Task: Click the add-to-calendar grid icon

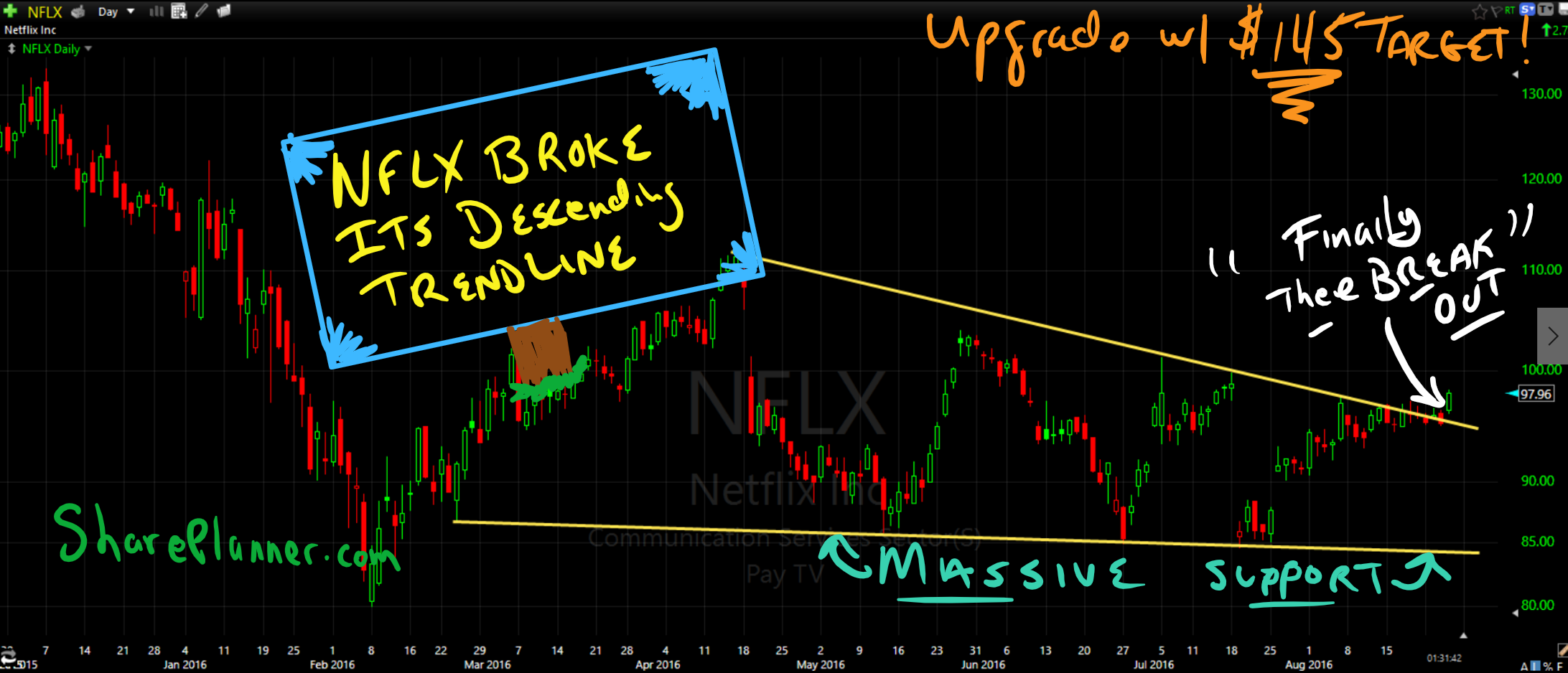Action: coord(179,11)
